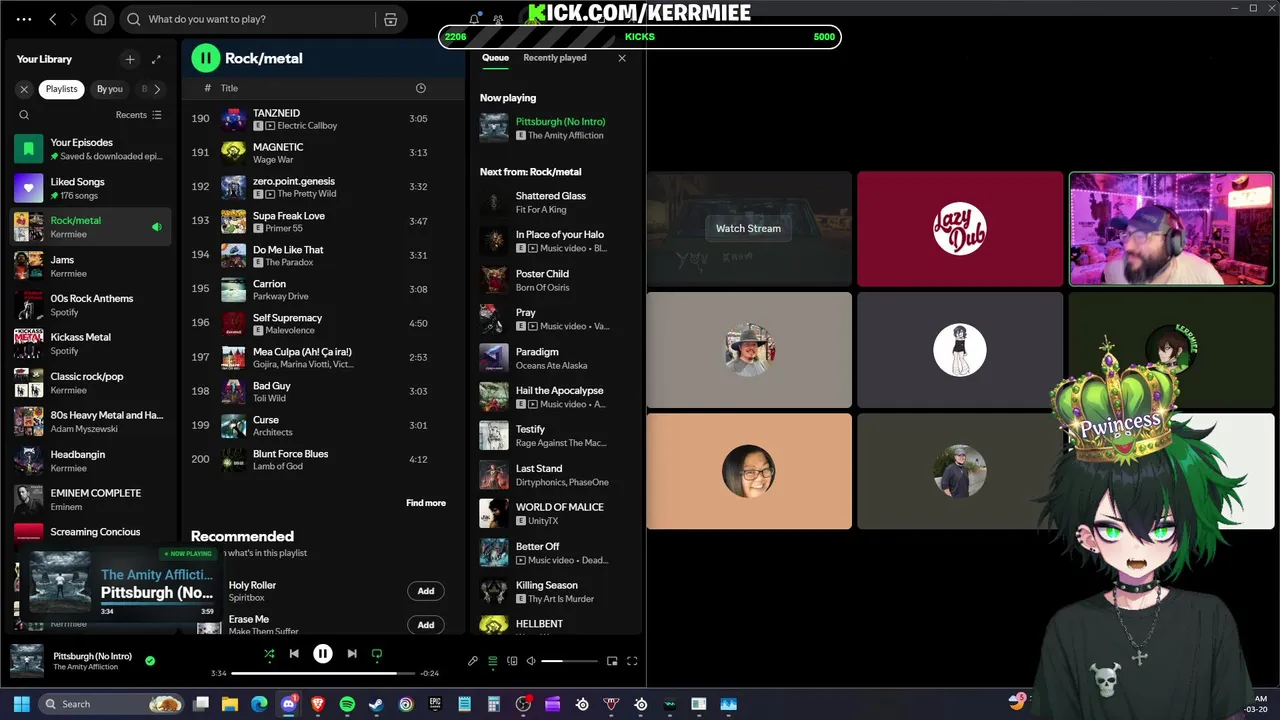Click Watch Stream button

[x=748, y=228]
